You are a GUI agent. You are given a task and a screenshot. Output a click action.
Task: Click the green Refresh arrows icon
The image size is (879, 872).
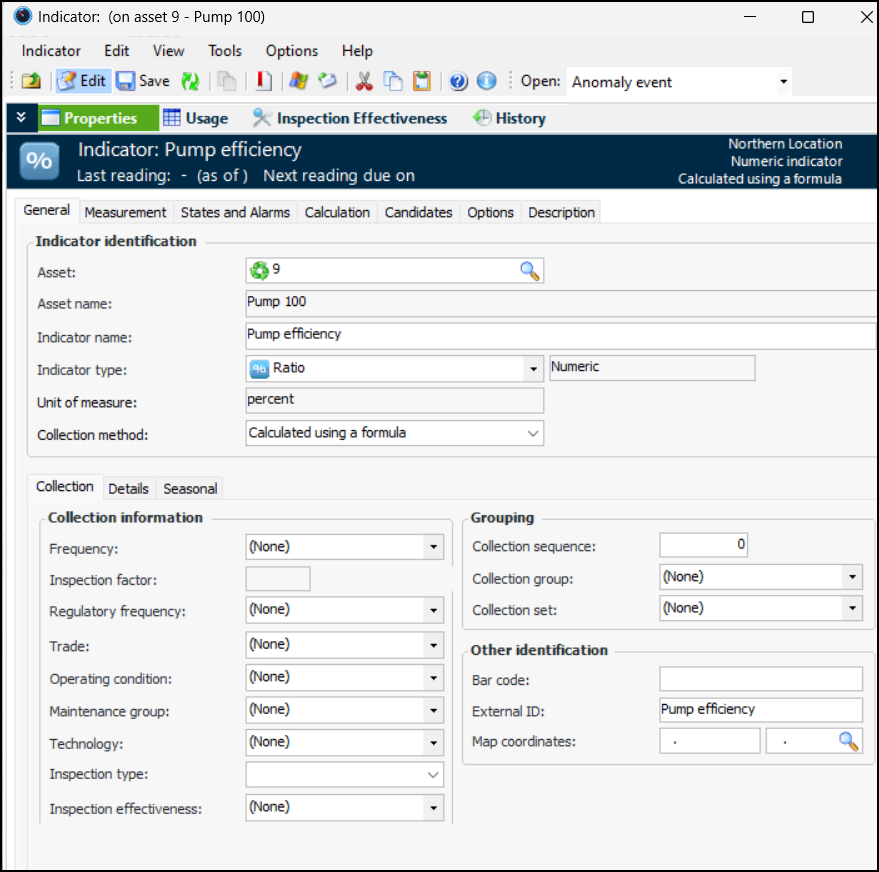(190, 82)
